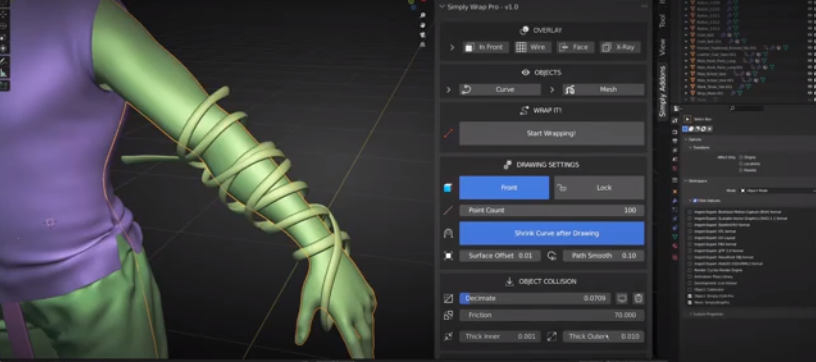
Task: Click the Point Count field
Action: tap(552, 211)
